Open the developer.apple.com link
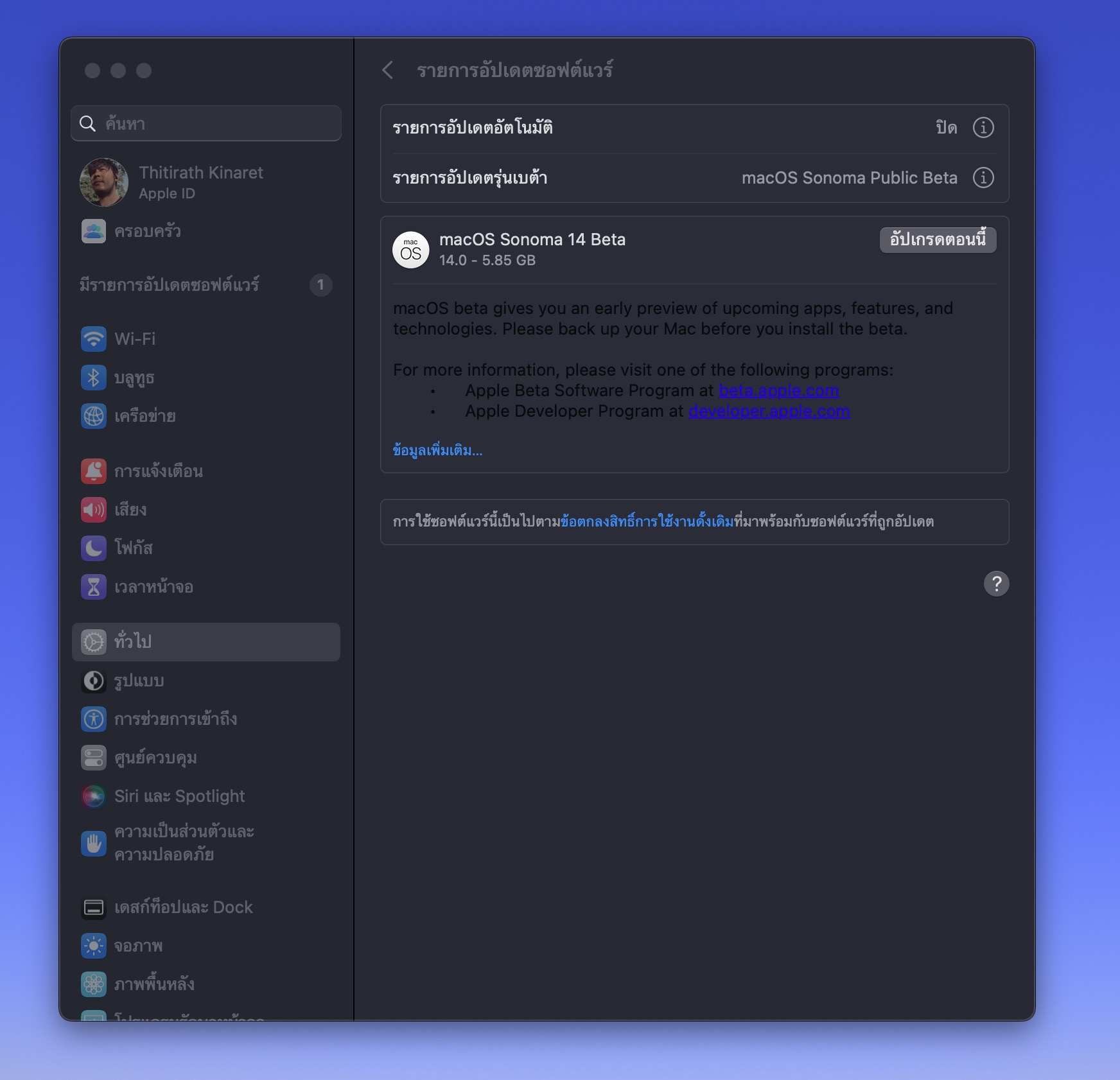This screenshot has height=1080, width=1120. (769, 411)
